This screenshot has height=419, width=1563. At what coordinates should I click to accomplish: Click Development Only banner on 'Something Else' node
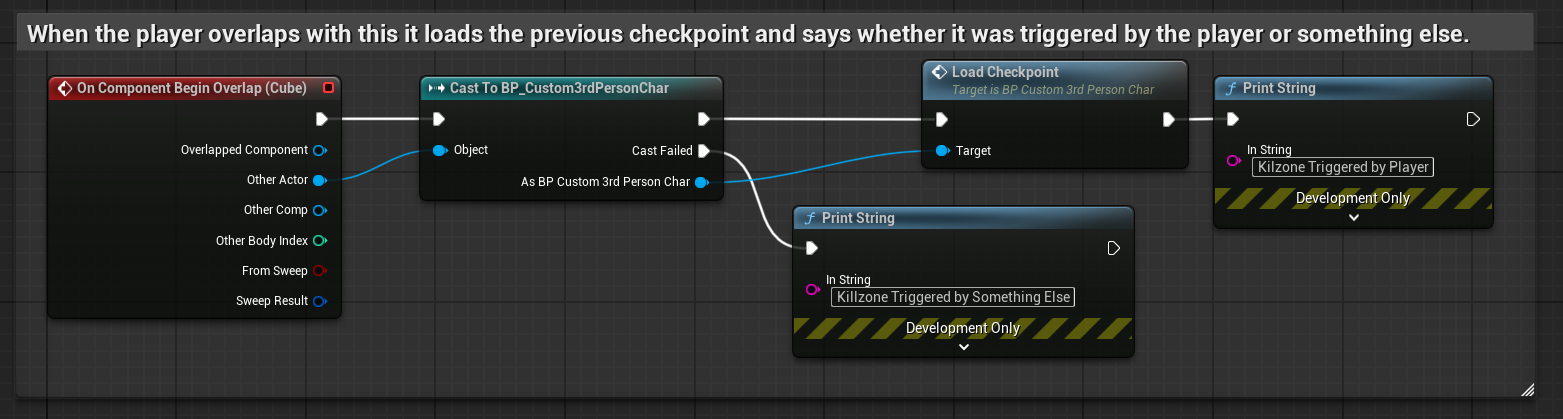963,328
